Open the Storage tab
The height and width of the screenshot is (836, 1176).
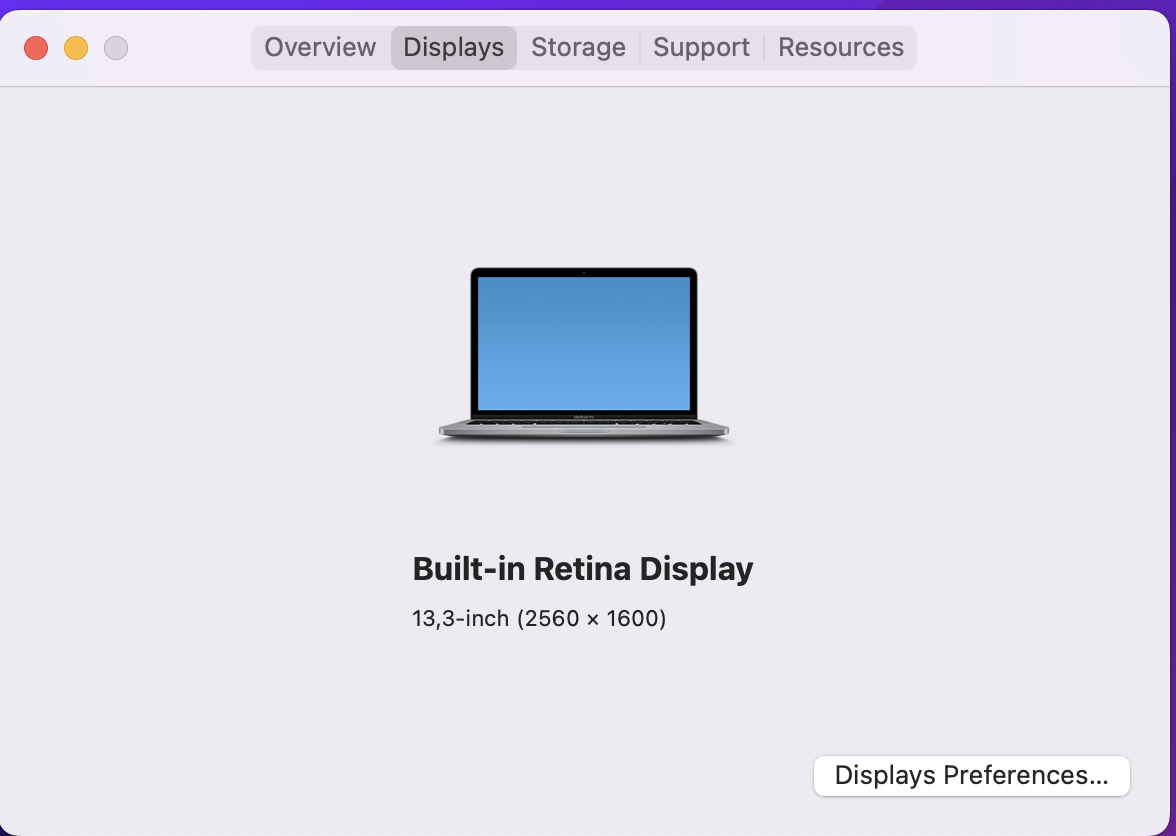pos(577,47)
